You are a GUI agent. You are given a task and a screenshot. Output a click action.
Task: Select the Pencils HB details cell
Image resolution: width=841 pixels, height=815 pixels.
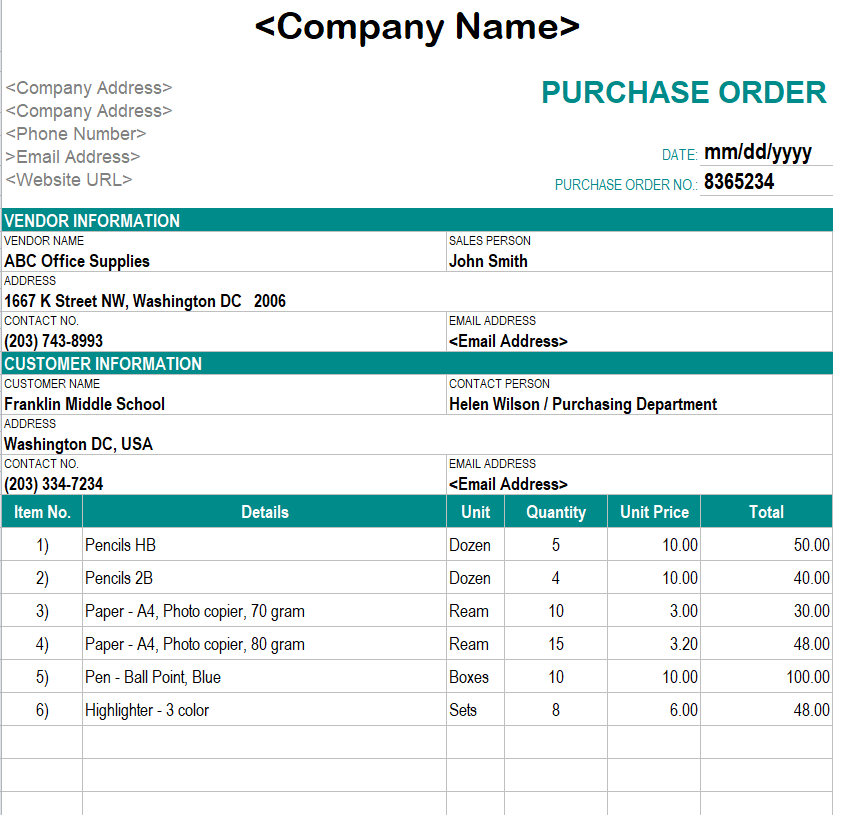pos(264,545)
